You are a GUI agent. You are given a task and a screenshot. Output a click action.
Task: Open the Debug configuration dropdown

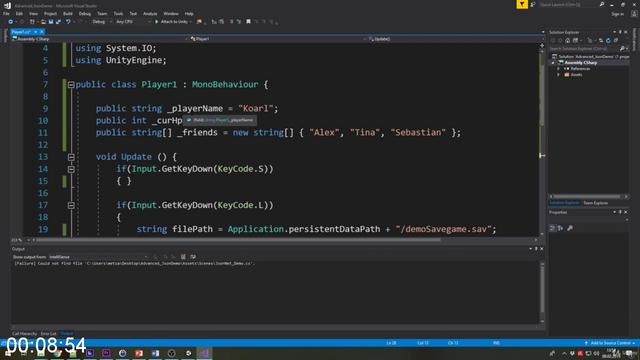click(102, 22)
